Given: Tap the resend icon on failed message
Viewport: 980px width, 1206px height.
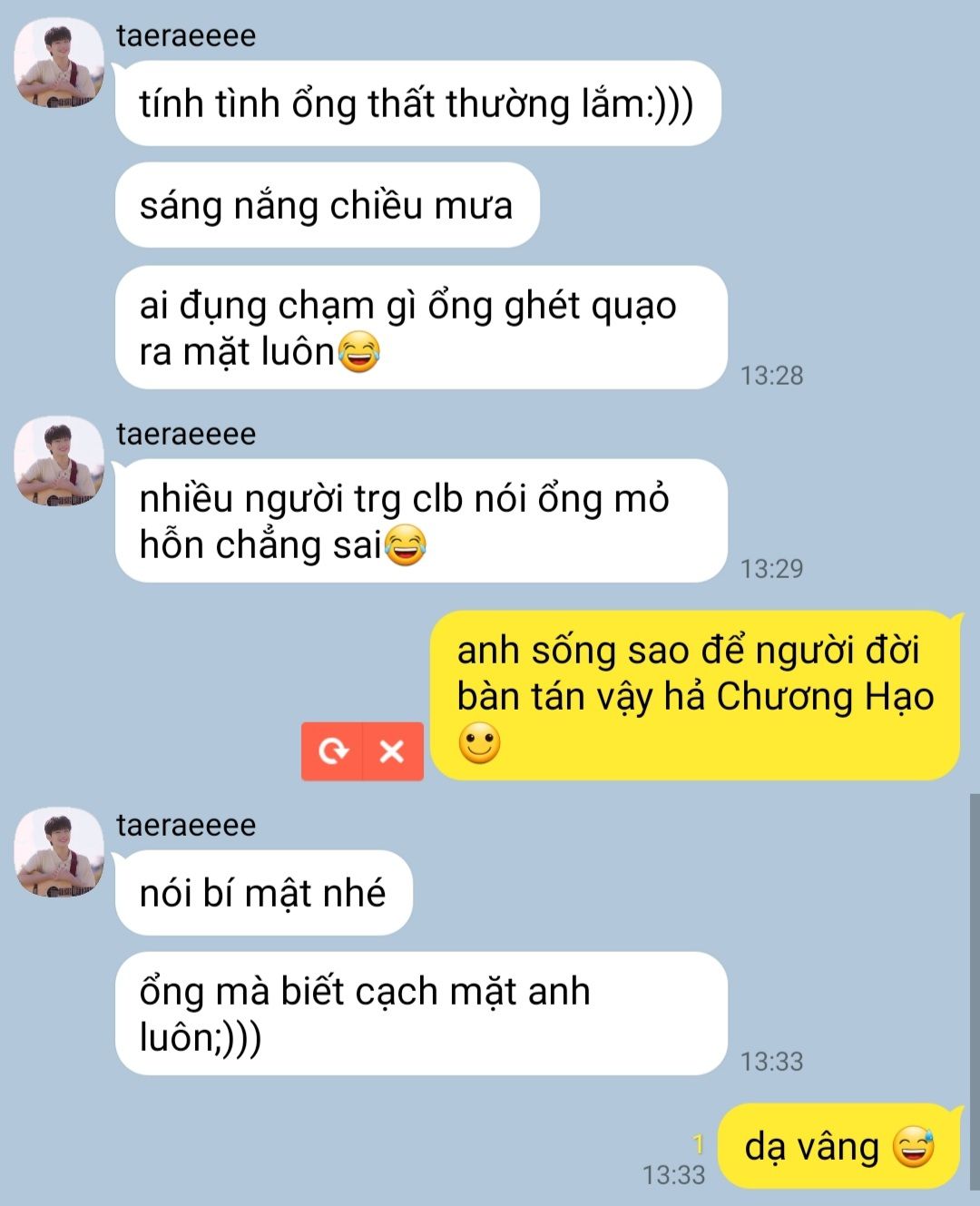Looking at the screenshot, I should click(x=333, y=751).
